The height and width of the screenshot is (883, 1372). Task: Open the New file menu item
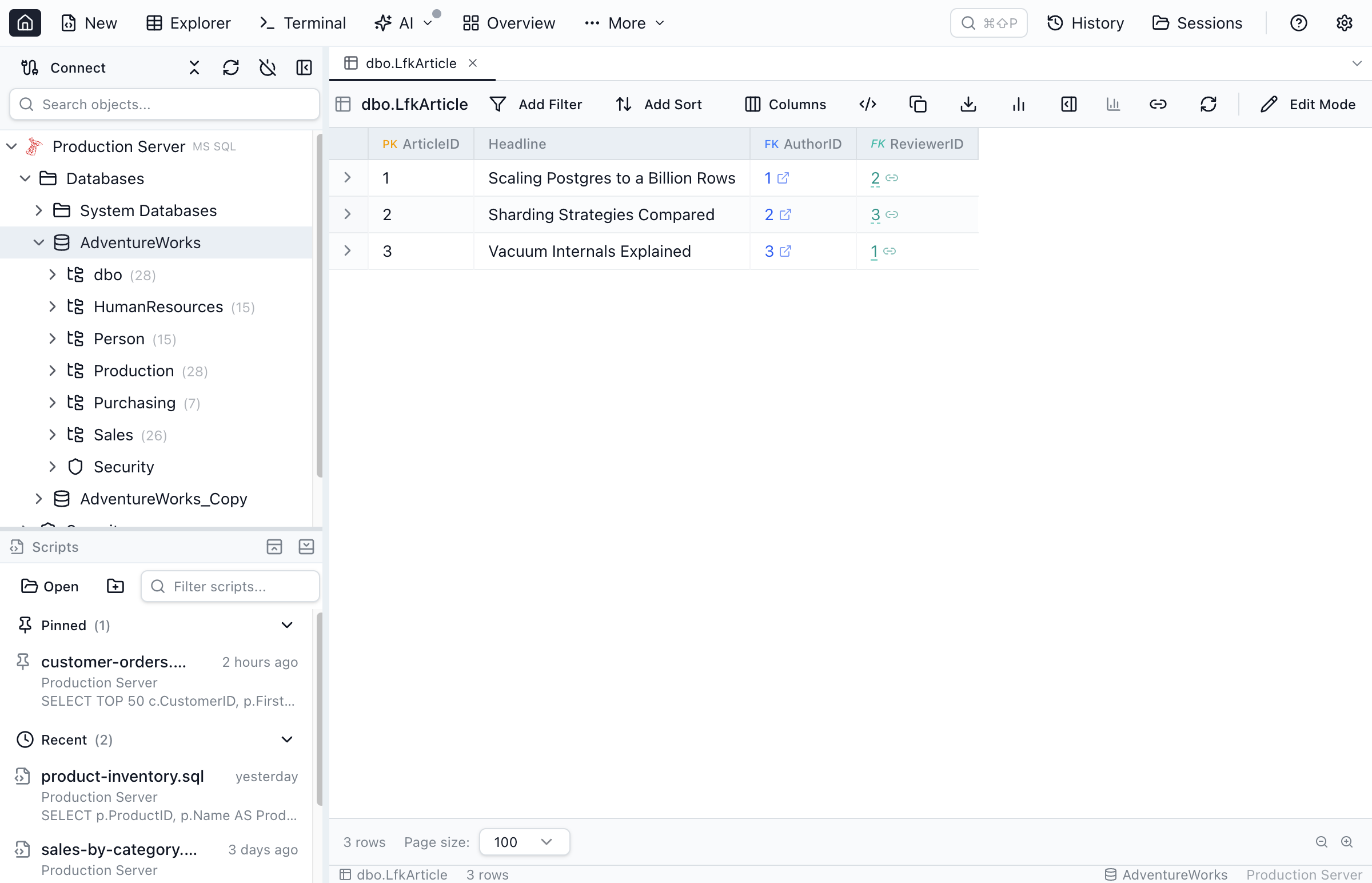point(89,23)
